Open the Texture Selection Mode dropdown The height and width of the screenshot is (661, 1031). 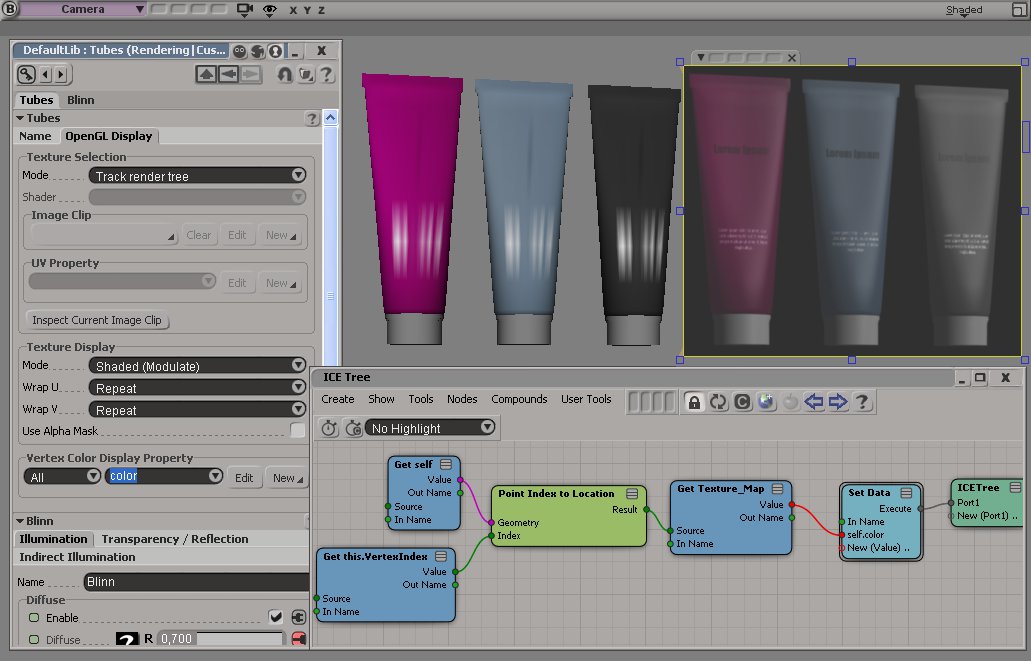pos(197,176)
